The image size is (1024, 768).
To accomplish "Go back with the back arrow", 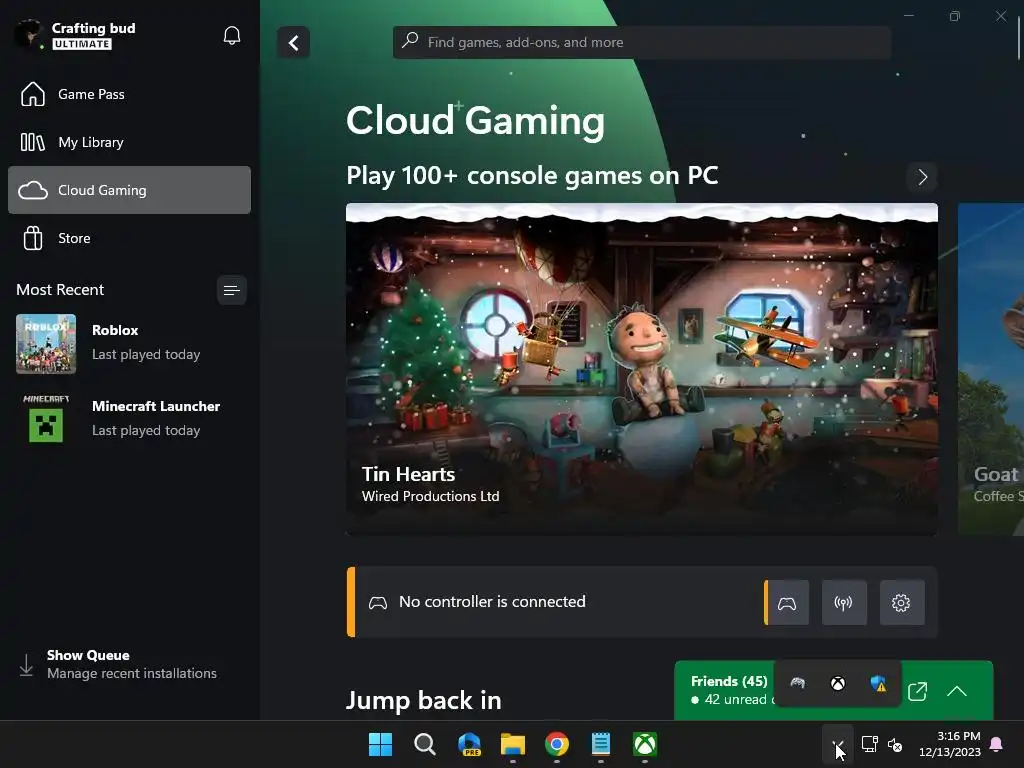I will tap(293, 43).
